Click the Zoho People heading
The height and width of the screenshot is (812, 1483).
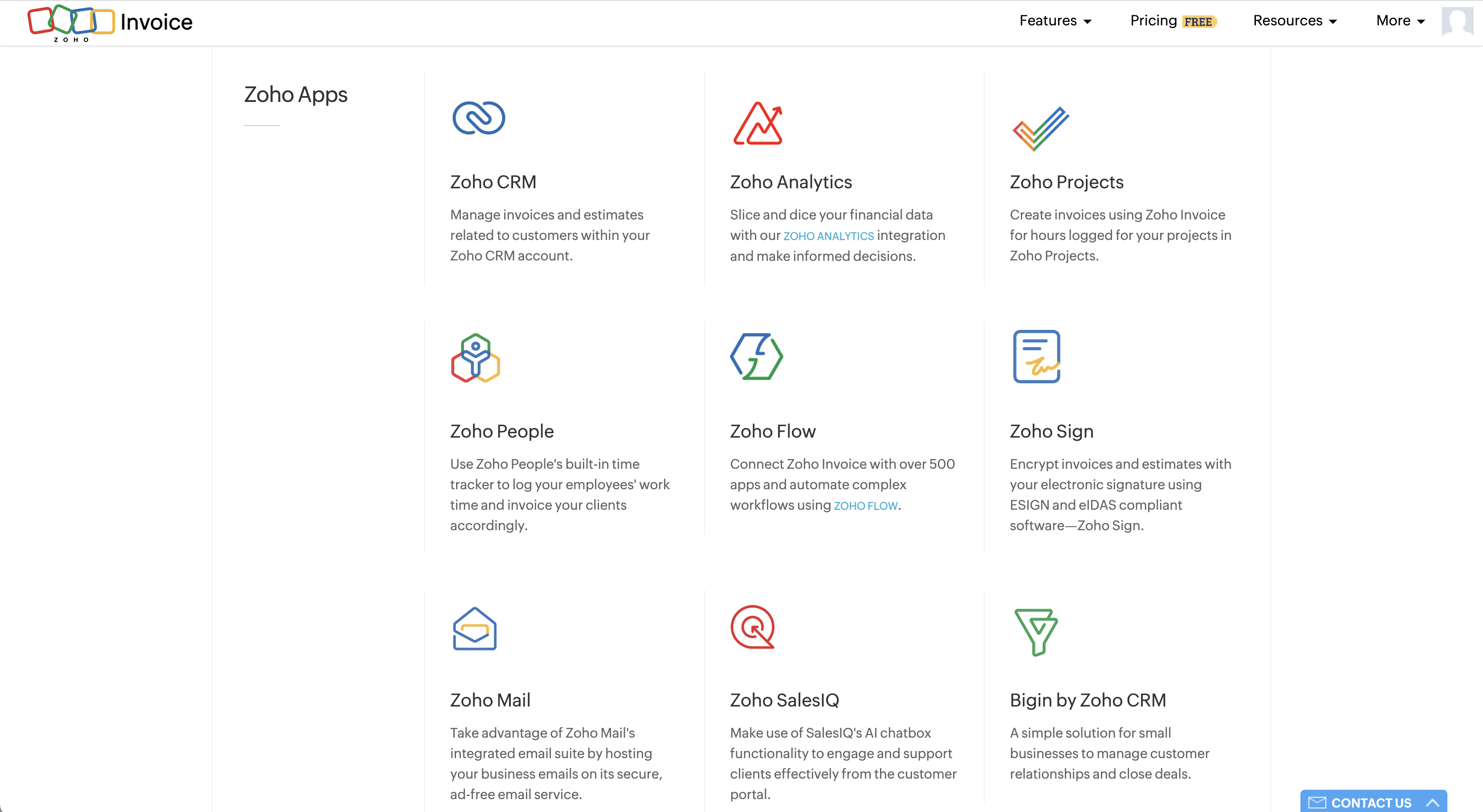tap(502, 431)
